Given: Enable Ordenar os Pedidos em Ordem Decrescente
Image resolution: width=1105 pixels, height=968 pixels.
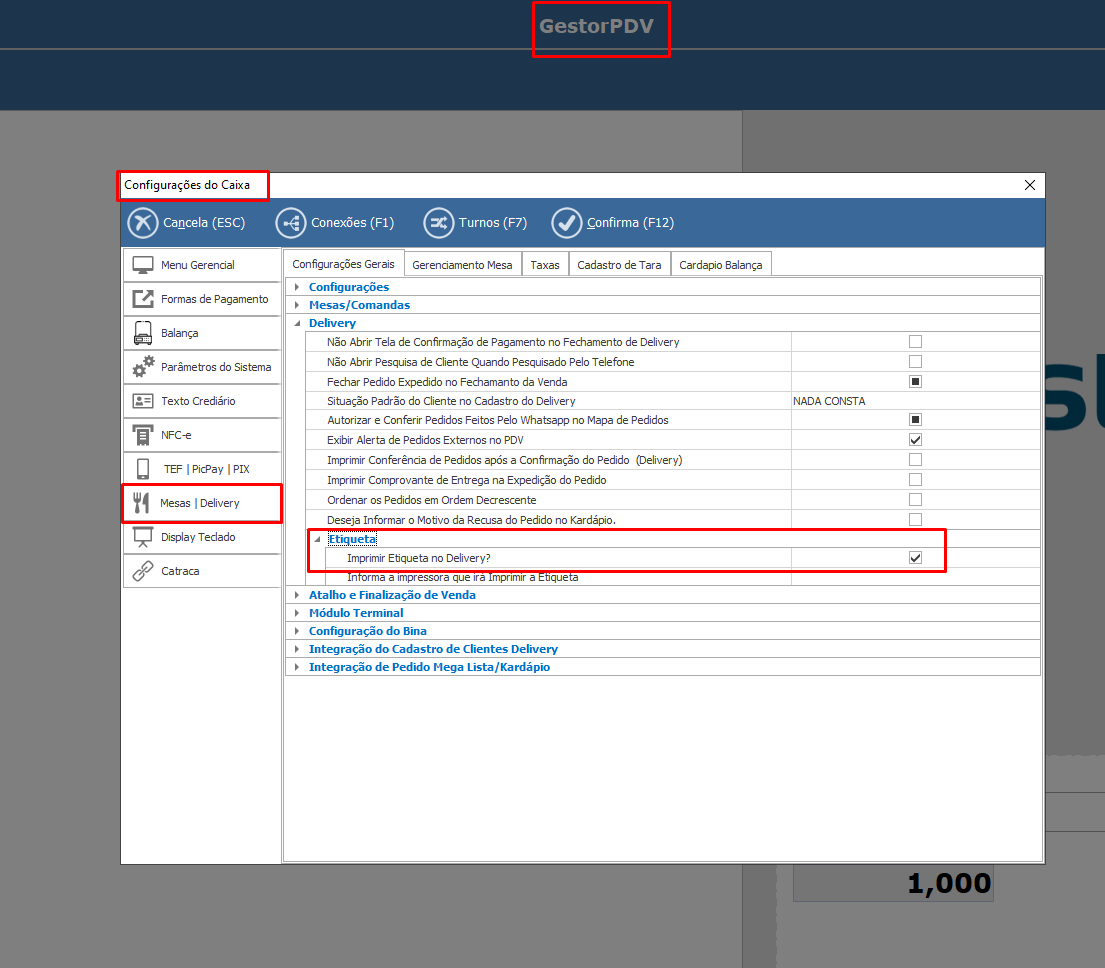Looking at the screenshot, I should click(x=915, y=500).
